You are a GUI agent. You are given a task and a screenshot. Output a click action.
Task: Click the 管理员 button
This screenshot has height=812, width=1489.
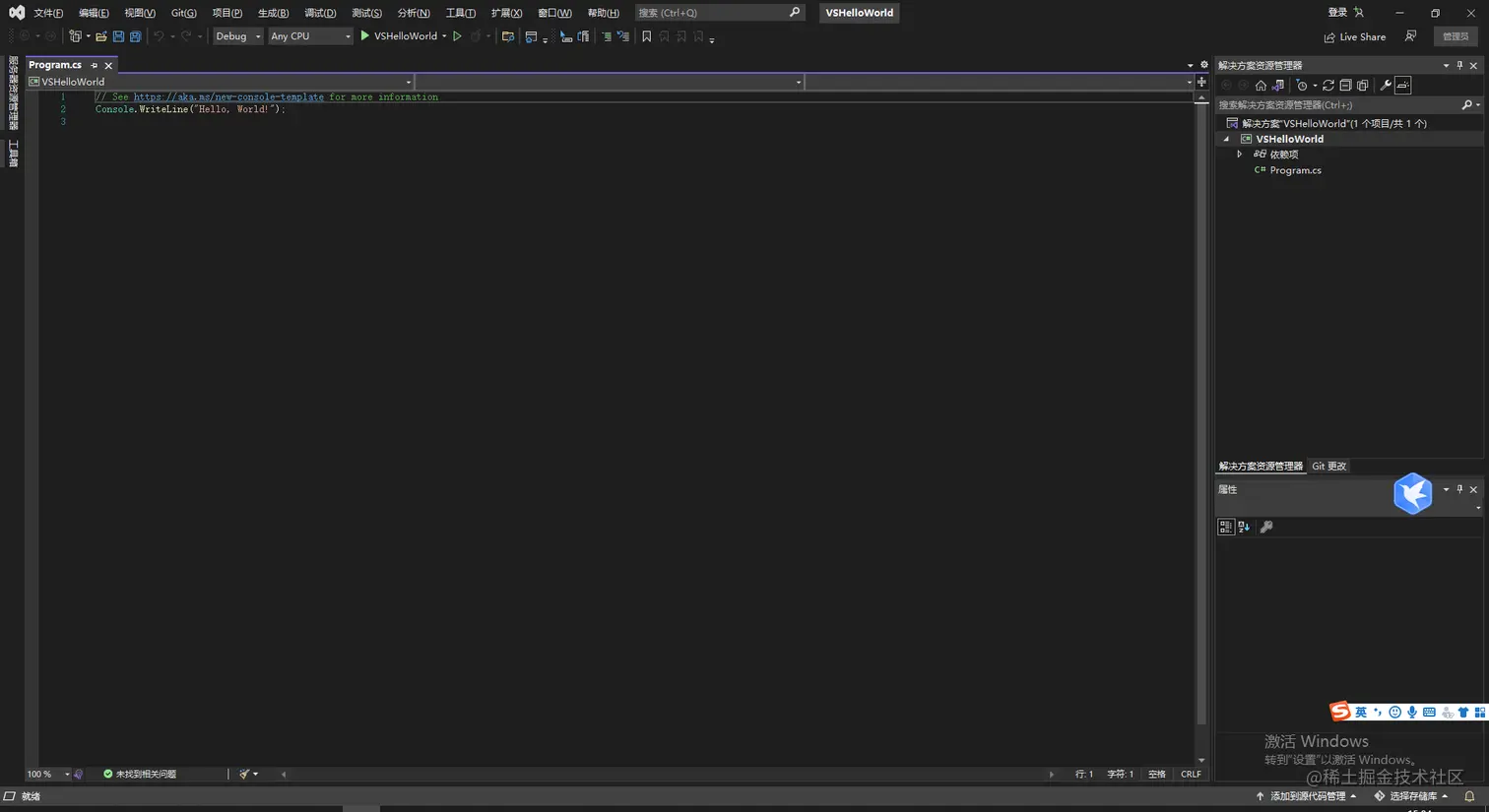1456,36
